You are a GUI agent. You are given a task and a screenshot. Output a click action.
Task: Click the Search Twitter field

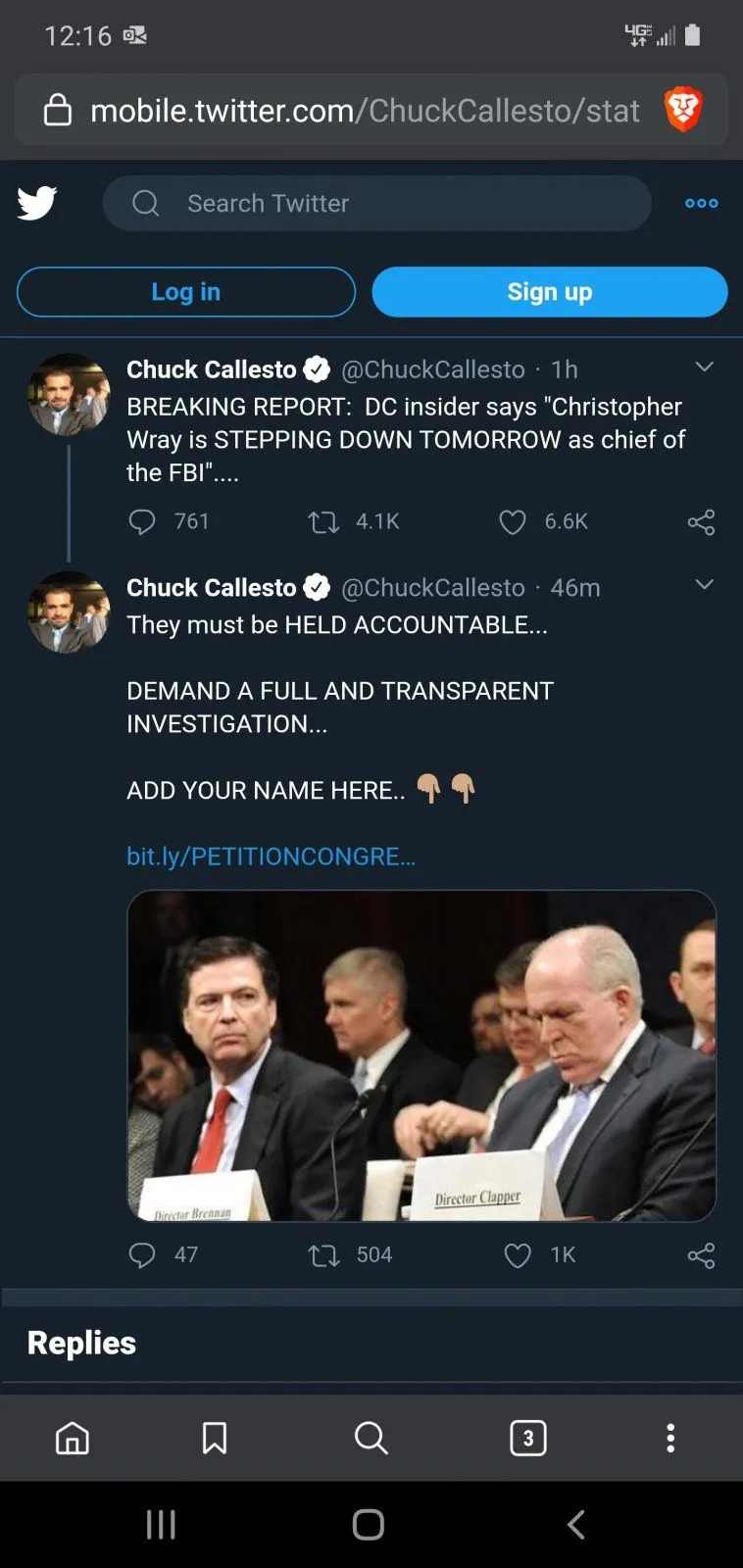376,203
